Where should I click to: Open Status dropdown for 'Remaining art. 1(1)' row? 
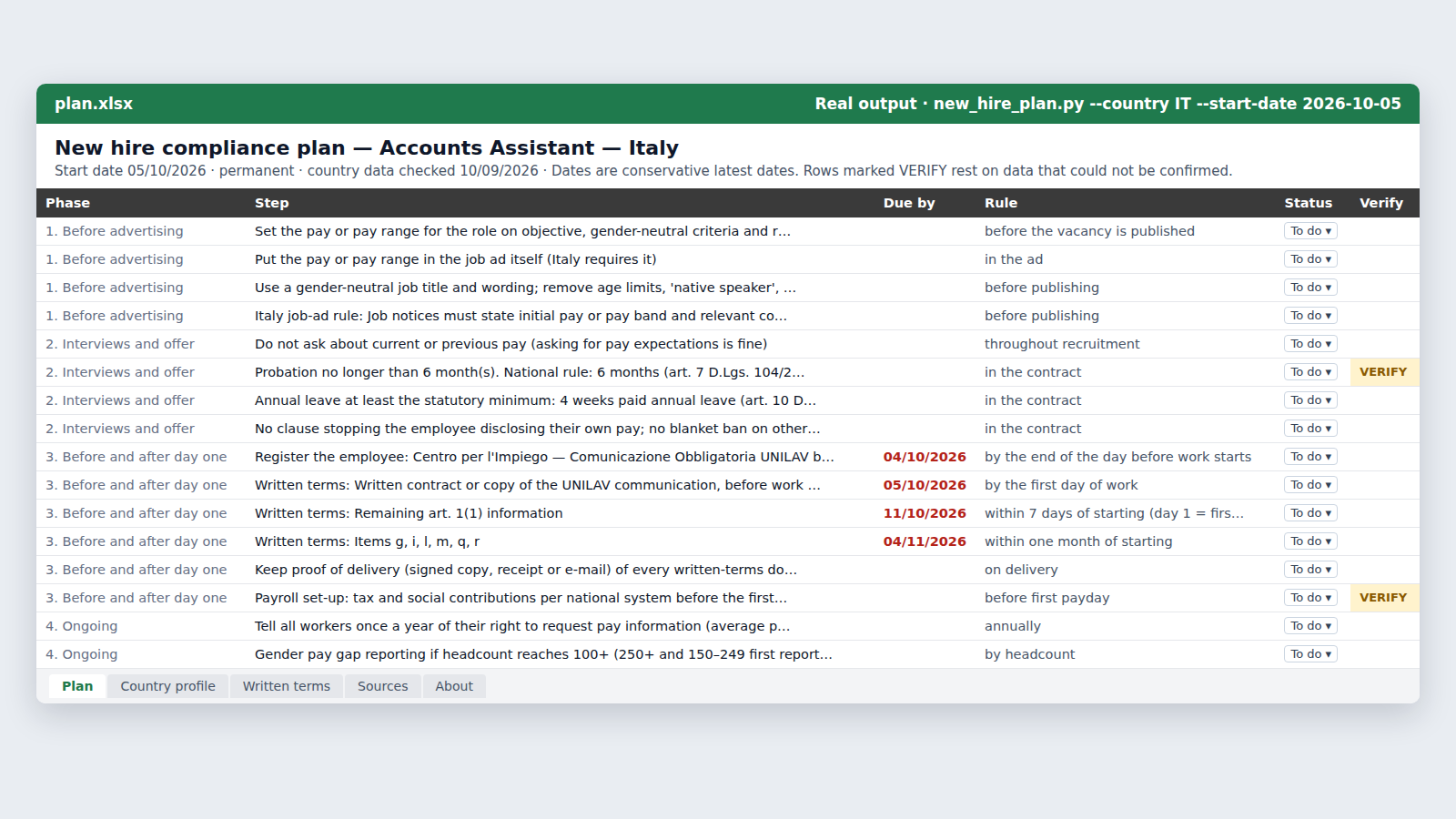(x=1310, y=513)
